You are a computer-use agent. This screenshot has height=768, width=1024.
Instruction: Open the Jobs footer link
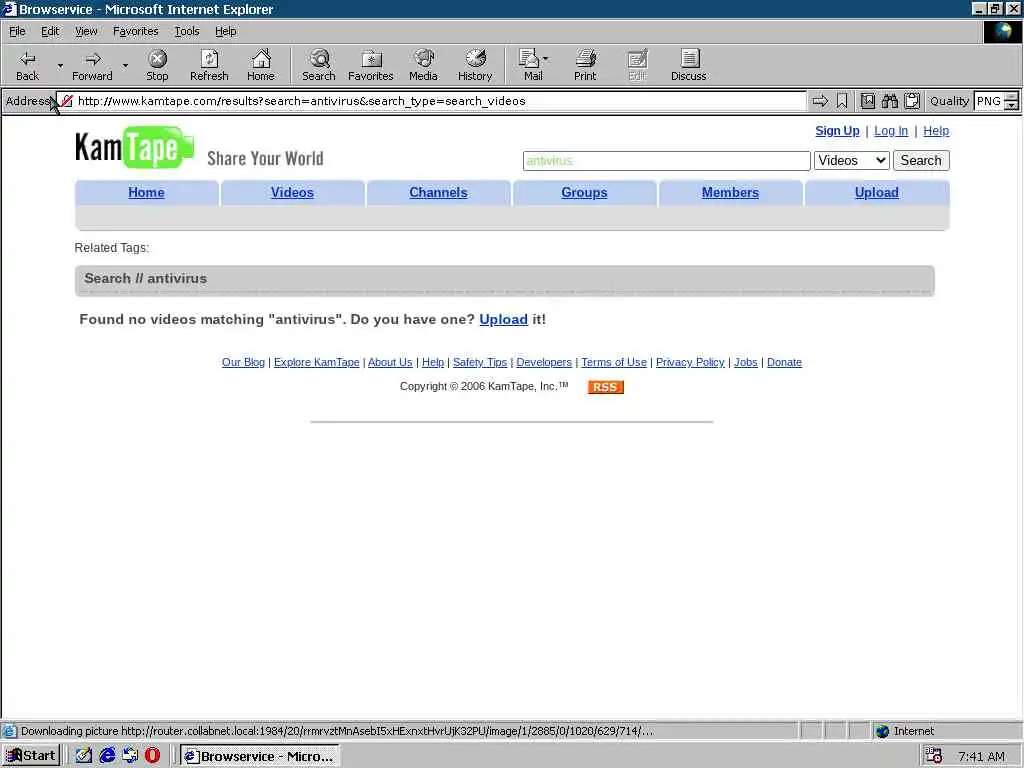pyautogui.click(x=746, y=362)
